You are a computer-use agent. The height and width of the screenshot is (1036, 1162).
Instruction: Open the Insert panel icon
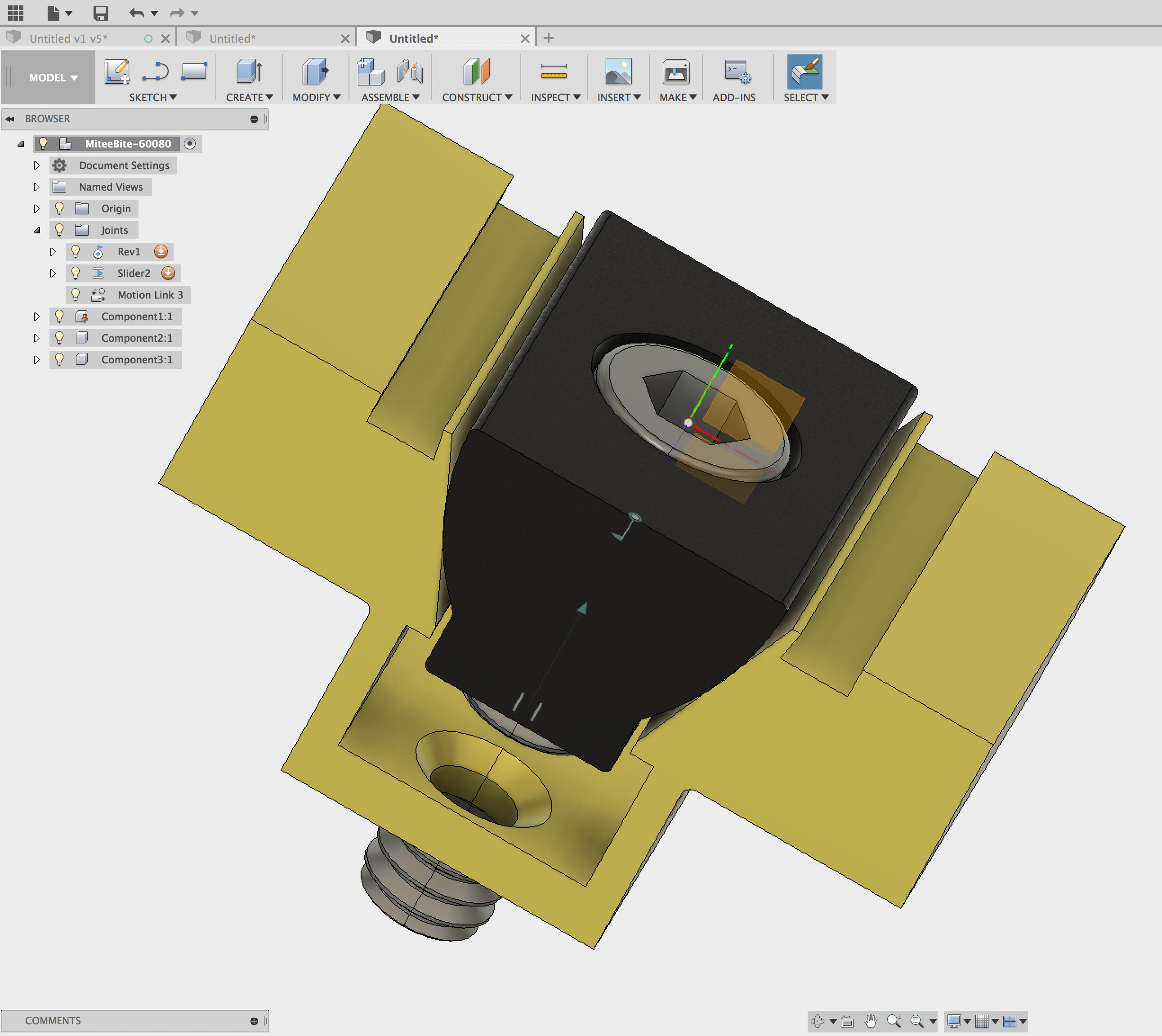pos(618,71)
